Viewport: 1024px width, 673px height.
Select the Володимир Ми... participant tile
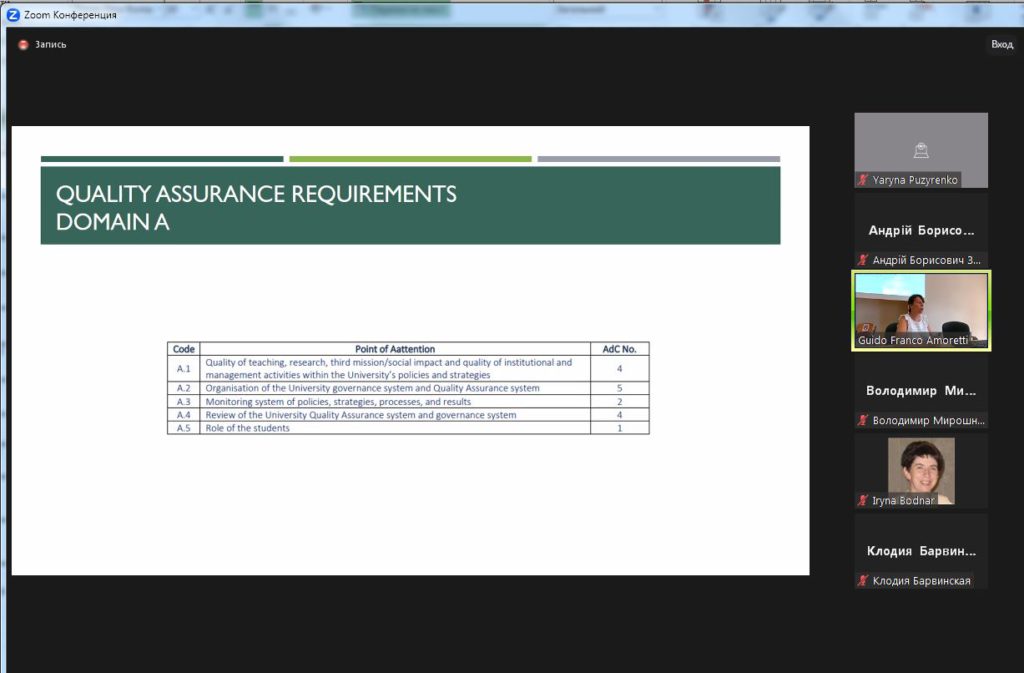pyautogui.click(x=921, y=391)
